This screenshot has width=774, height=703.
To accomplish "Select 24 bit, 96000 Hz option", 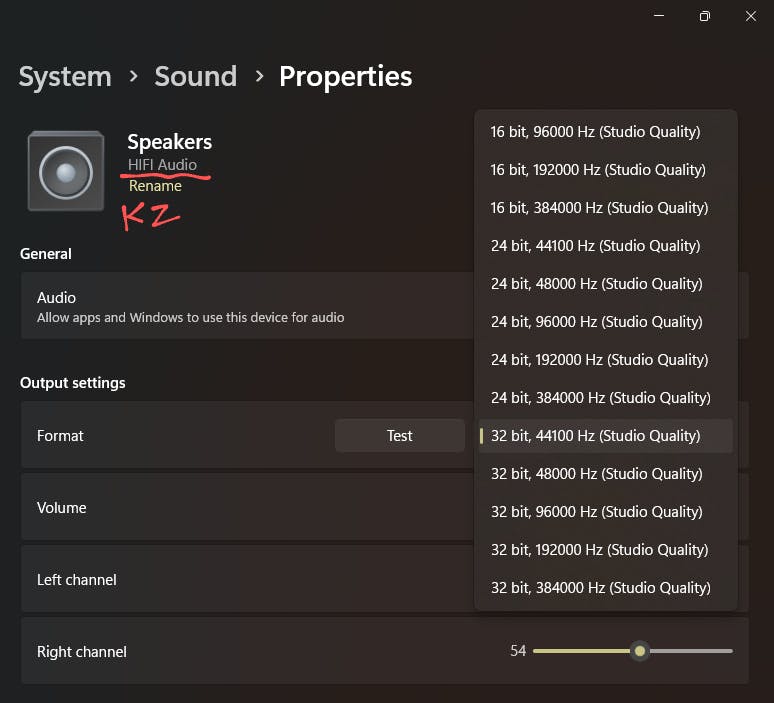I will (x=596, y=322).
